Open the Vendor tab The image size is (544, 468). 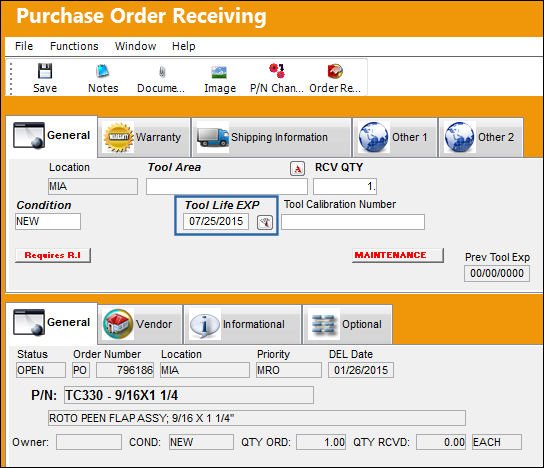point(140,324)
